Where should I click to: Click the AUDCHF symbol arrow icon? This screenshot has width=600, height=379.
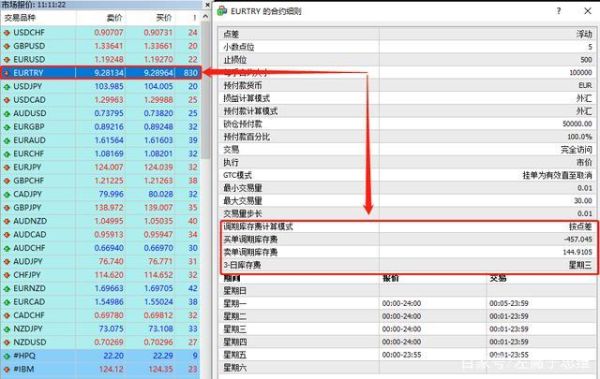click(x=7, y=248)
